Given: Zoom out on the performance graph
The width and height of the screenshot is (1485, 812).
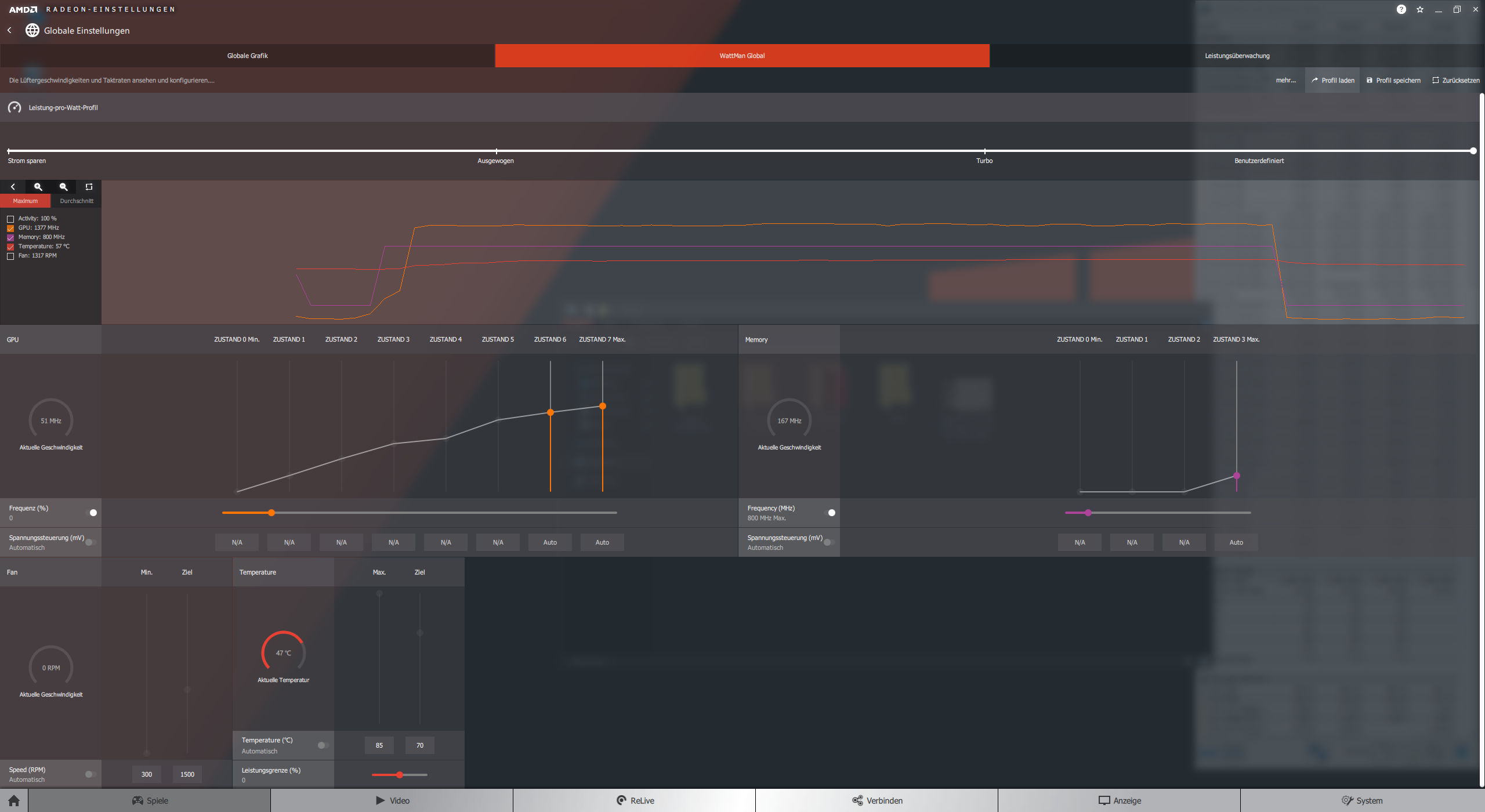Looking at the screenshot, I should click(x=64, y=187).
